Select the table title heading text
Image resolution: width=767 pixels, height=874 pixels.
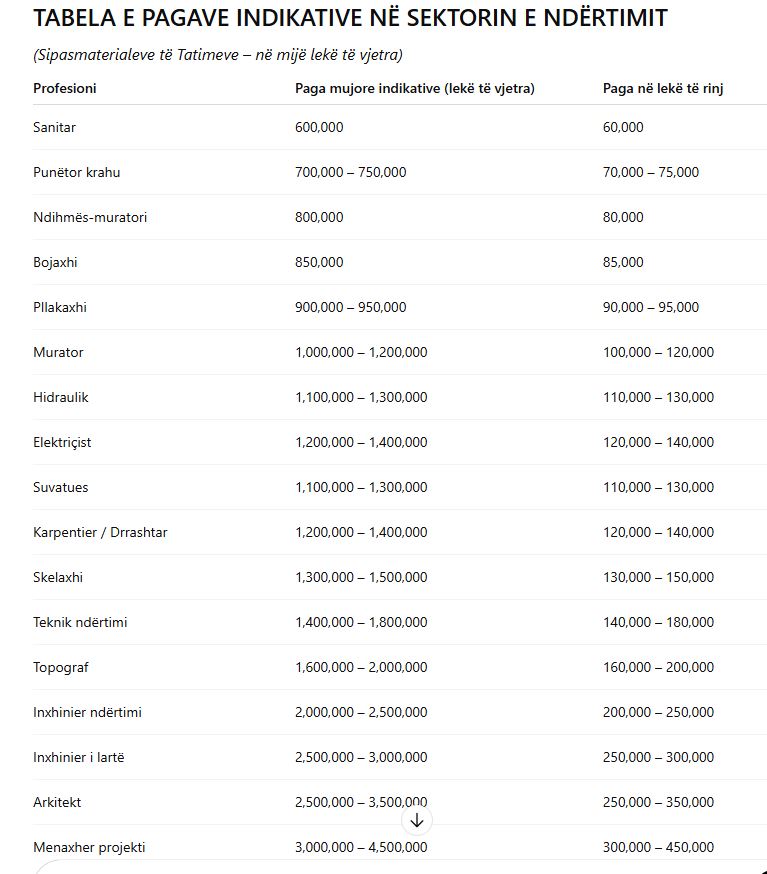click(x=350, y=18)
